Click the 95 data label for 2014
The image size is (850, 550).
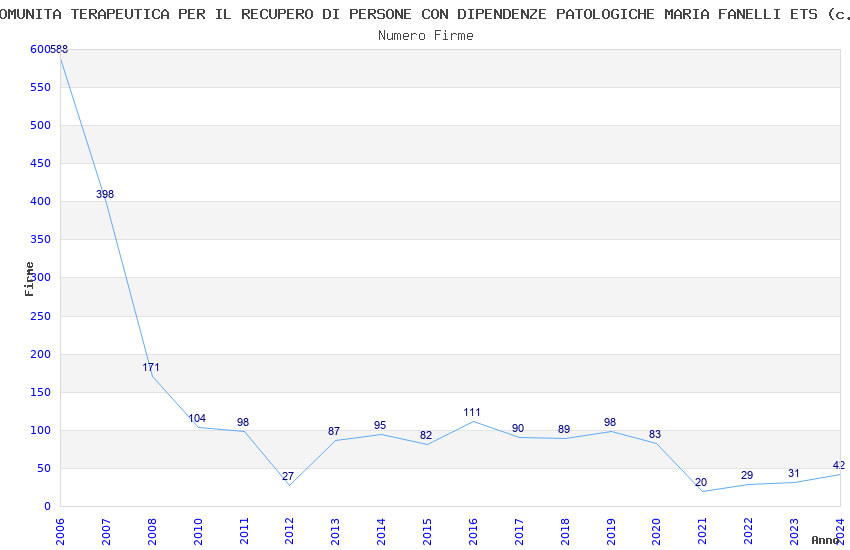(380, 425)
